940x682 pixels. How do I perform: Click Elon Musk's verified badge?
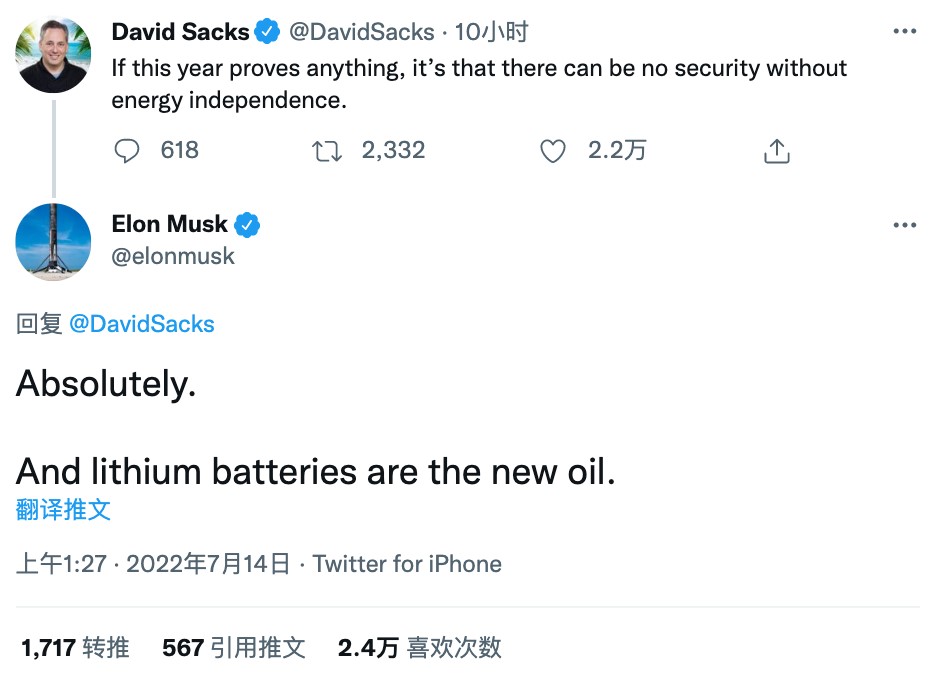247,225
